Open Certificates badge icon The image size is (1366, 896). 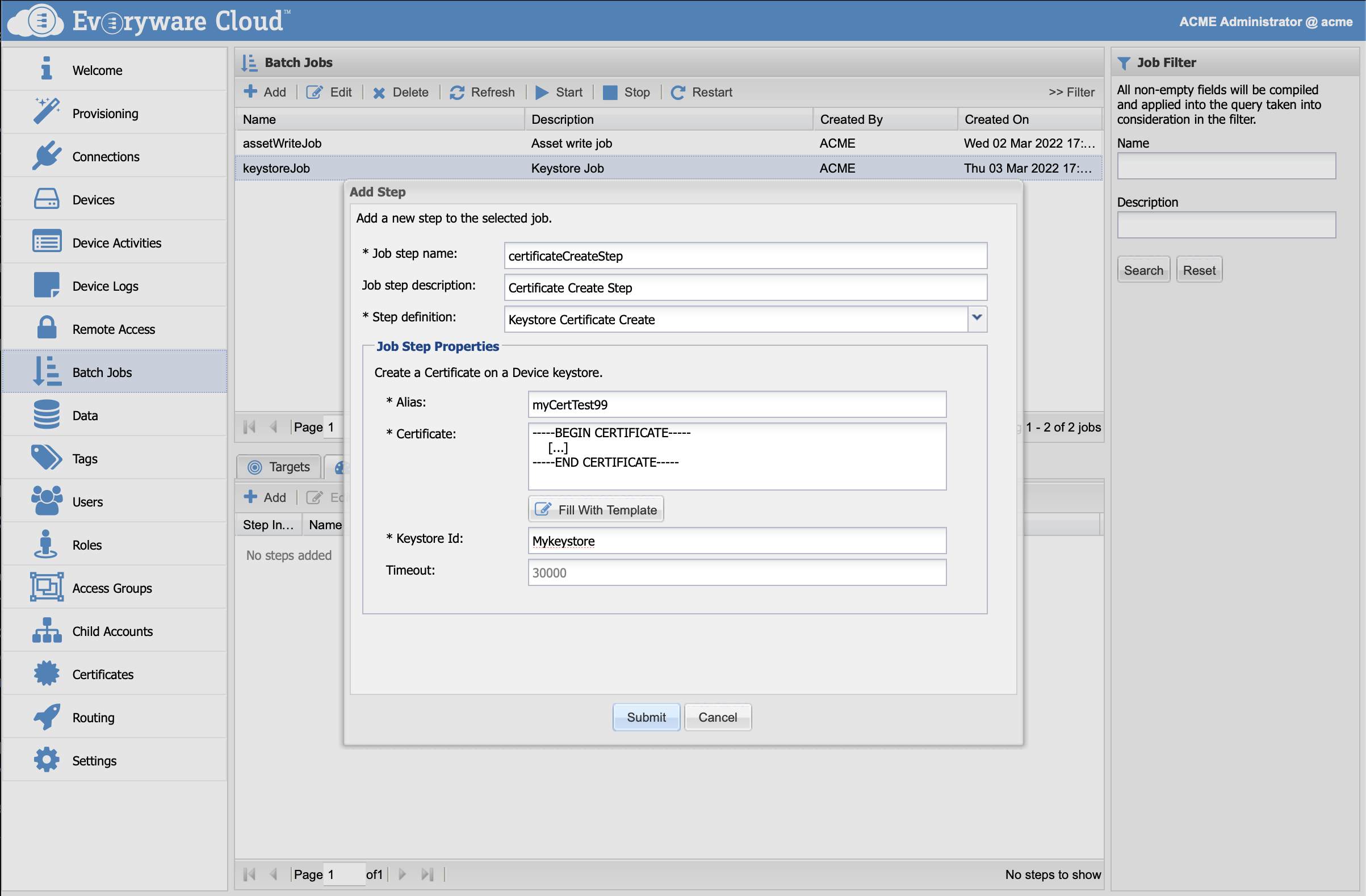click(47, 673)
